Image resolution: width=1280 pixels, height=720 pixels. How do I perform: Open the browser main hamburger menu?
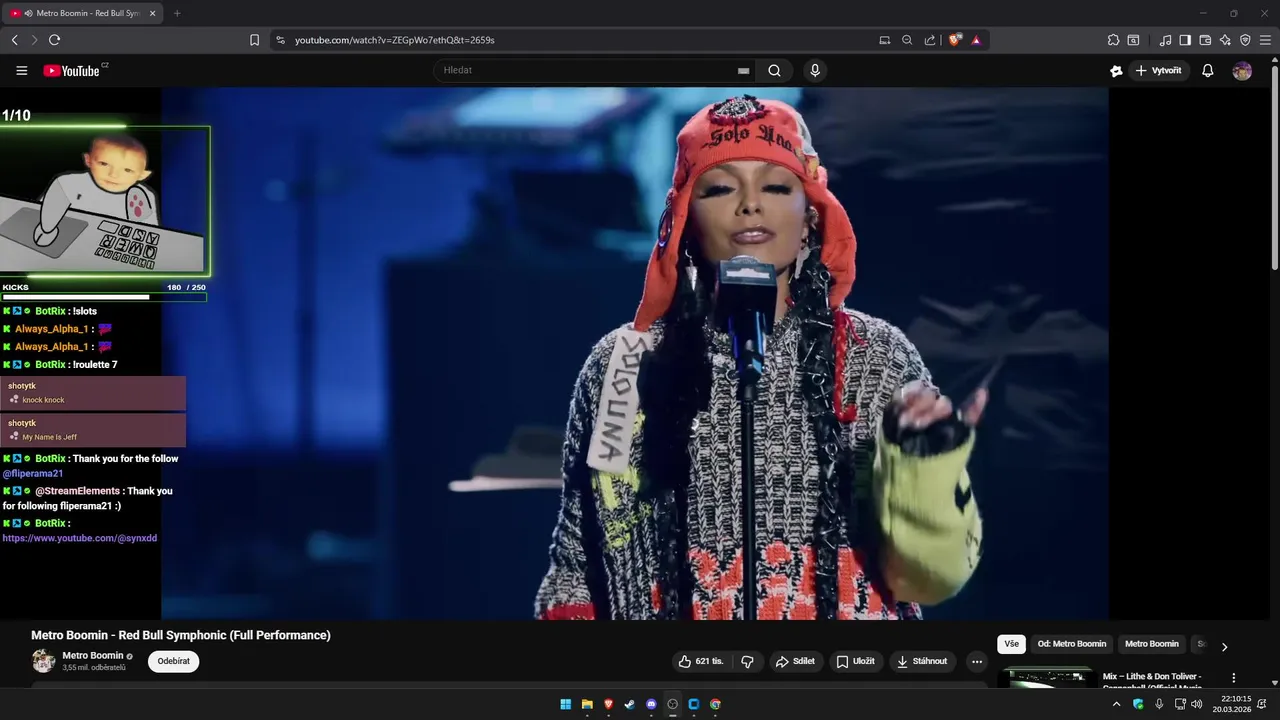pos(1266,40)
